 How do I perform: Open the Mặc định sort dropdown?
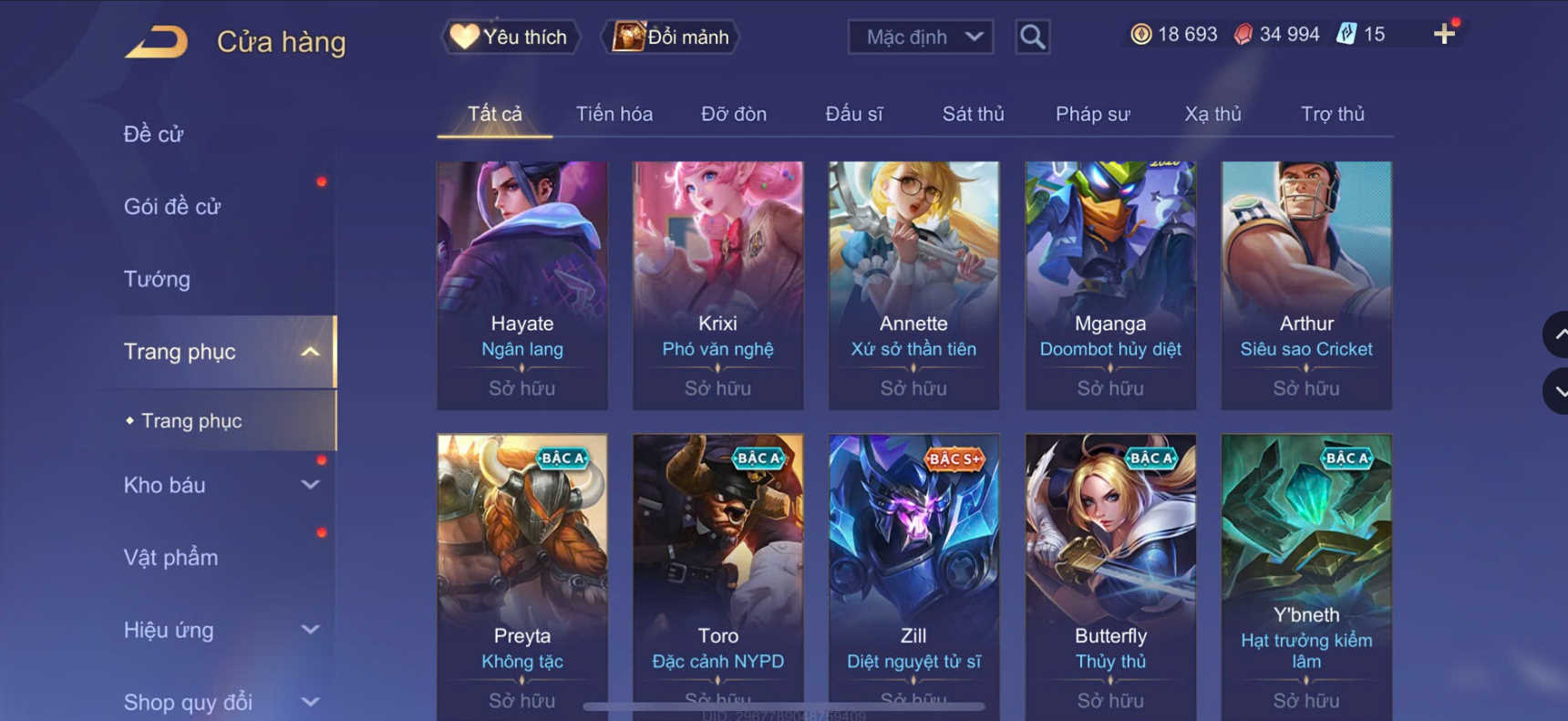coord(921,37)
